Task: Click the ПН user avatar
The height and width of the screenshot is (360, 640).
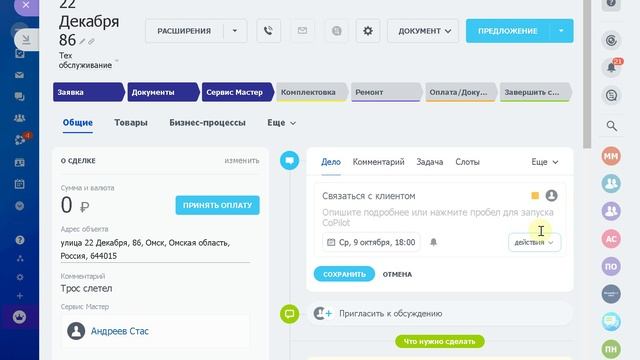Action: point(611,349)
